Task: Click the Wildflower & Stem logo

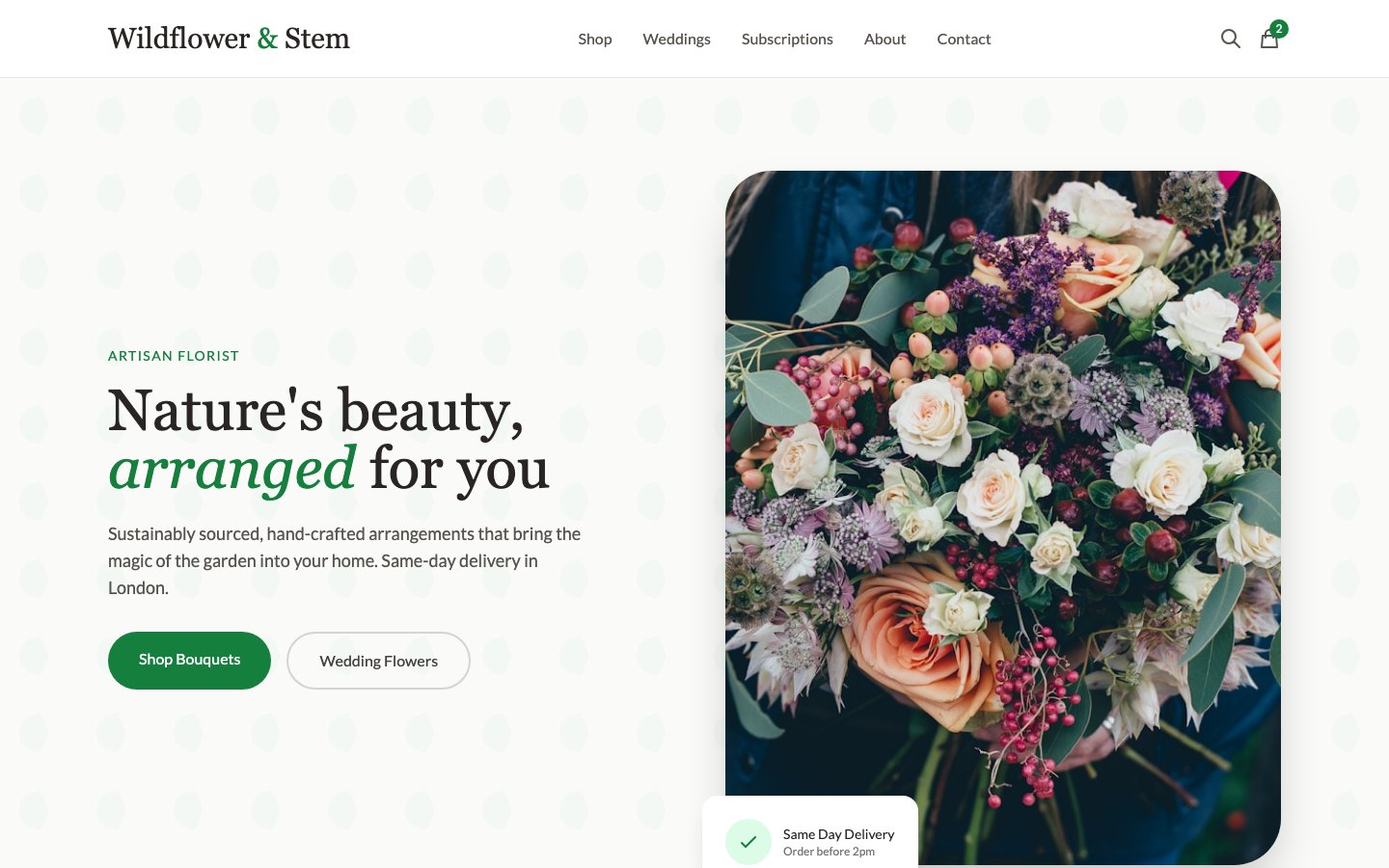Action: 229,39
